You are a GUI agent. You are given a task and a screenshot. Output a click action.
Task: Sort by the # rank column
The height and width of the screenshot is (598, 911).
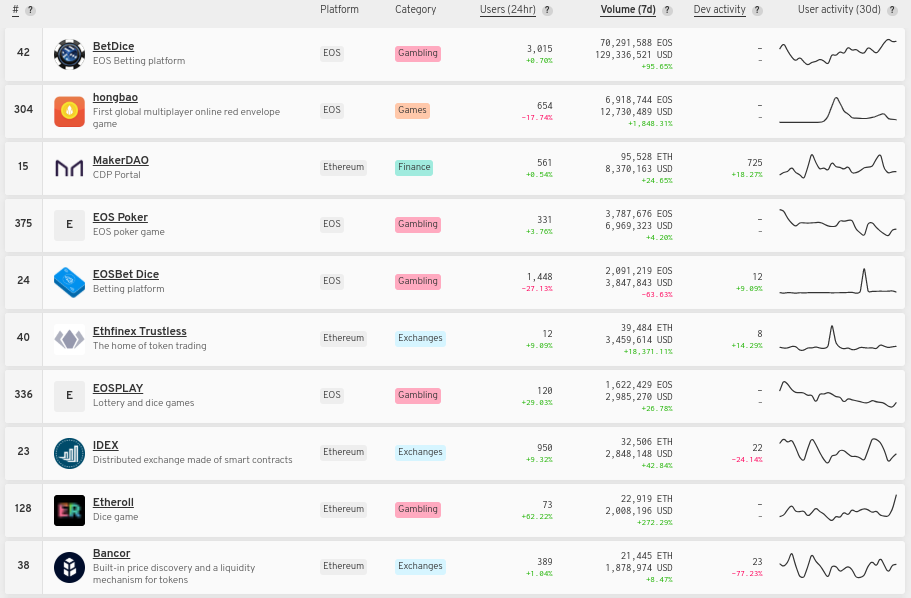pyautogui.click(x=16, y=10)
